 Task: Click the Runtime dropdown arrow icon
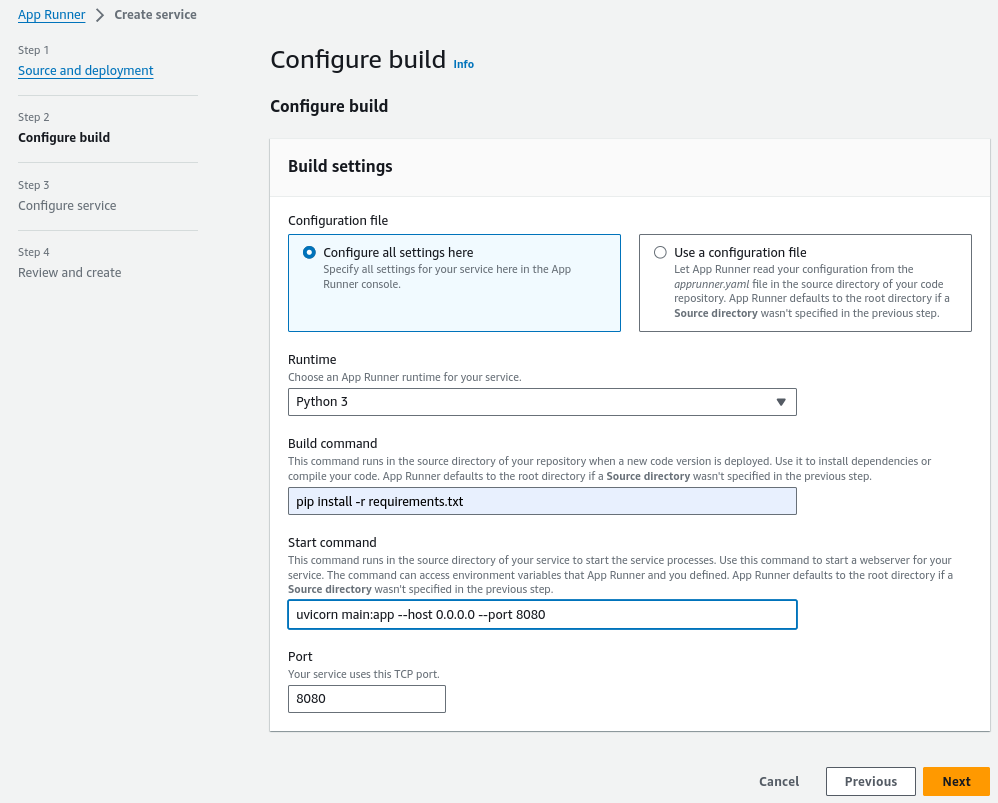781,402
